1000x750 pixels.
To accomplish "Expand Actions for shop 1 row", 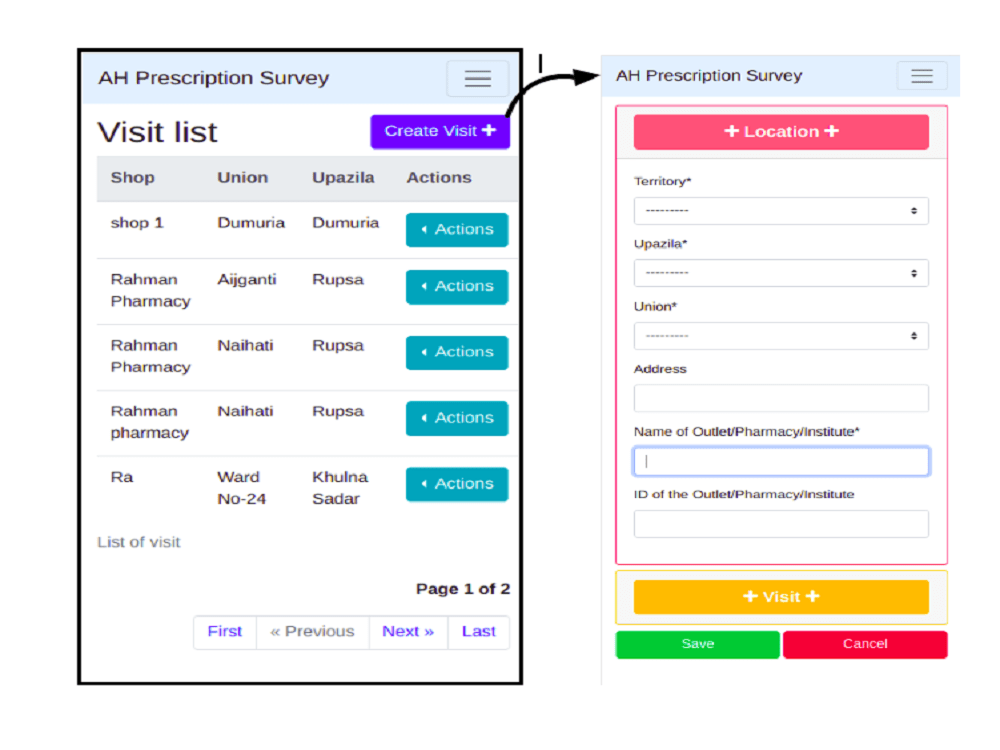I will point(457,230).
